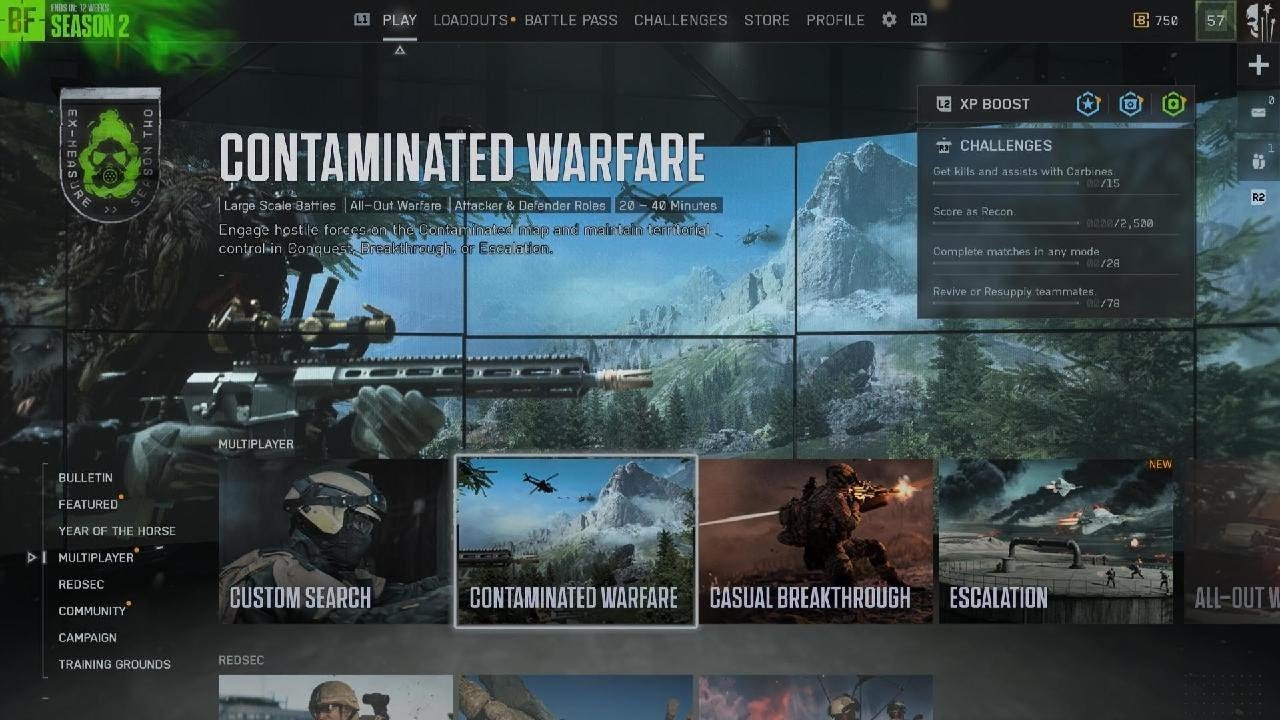Jump to Redsec in the sidebar
This screenshot has width=1280, height=720.
[81, 585]
